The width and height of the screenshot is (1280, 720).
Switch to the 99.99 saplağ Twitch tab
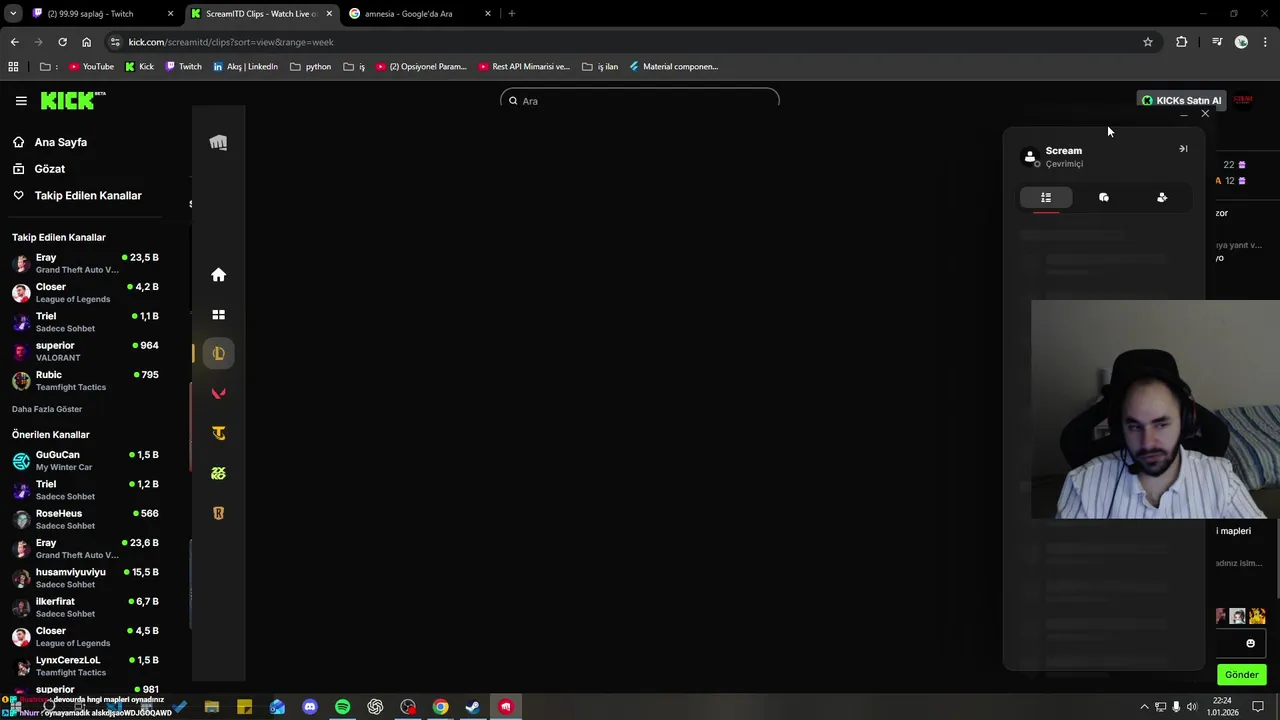pyautogui.click(x=105, y=14)
